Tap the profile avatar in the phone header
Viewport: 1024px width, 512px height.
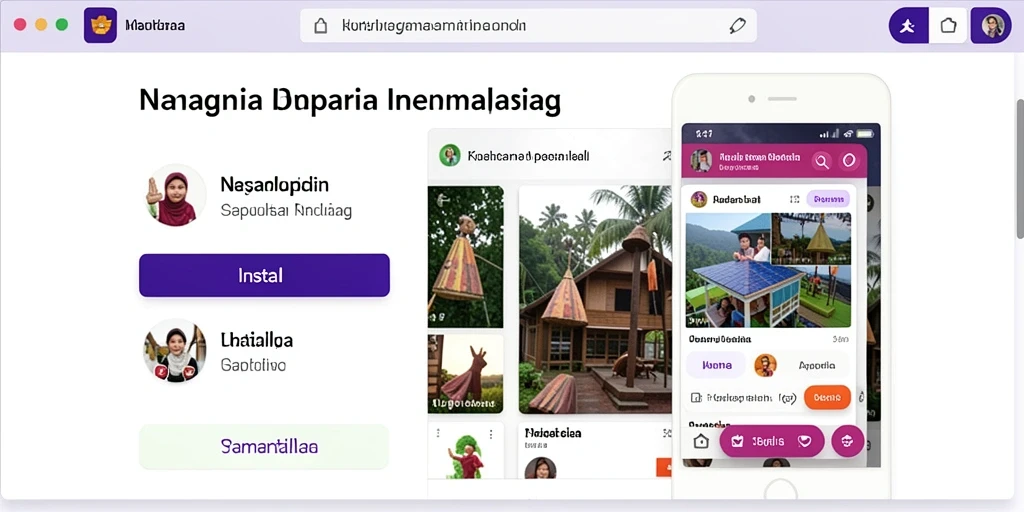(x=701, y=161)
